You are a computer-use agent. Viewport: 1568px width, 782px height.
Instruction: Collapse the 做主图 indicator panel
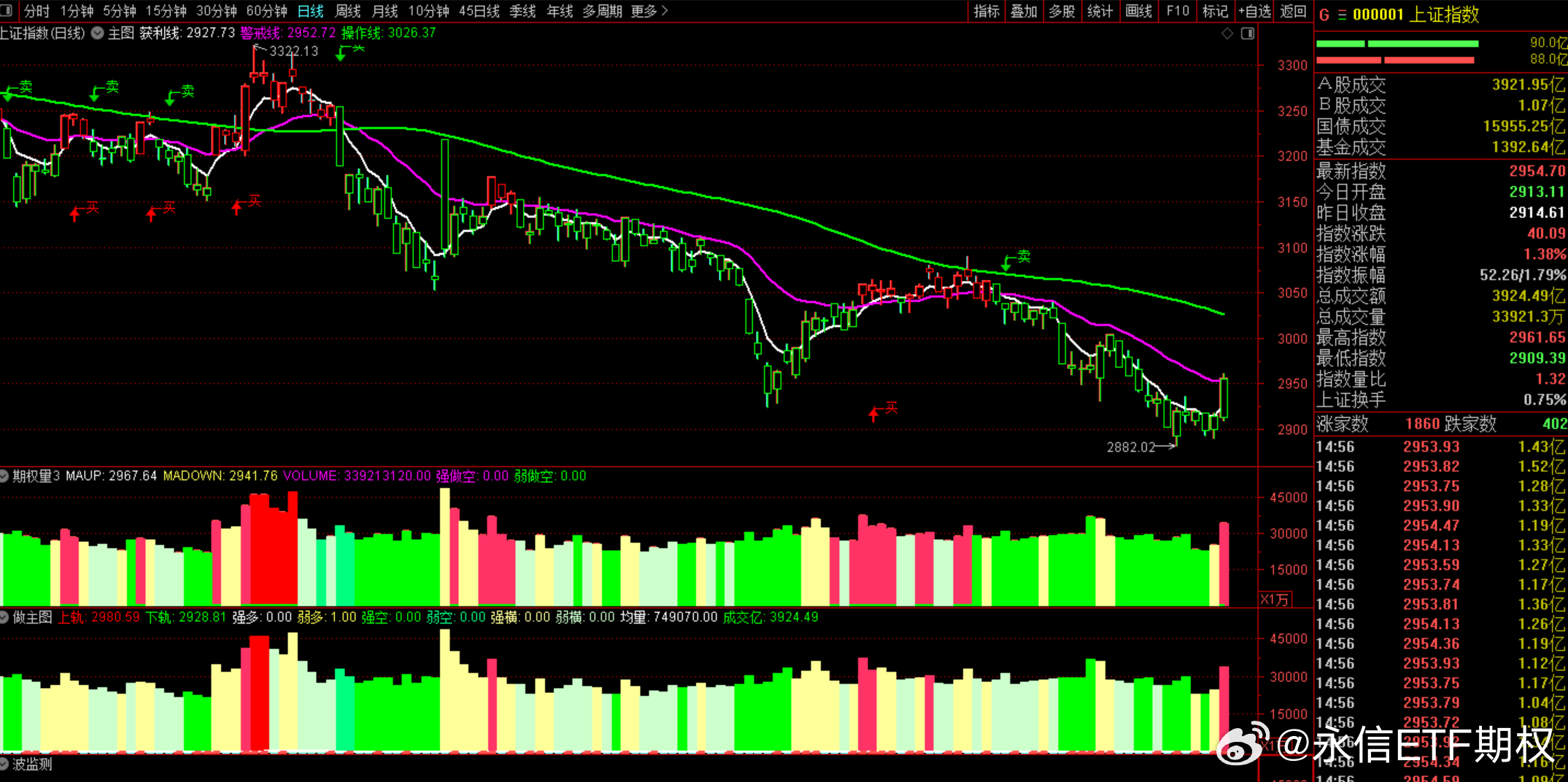[4, 617]
